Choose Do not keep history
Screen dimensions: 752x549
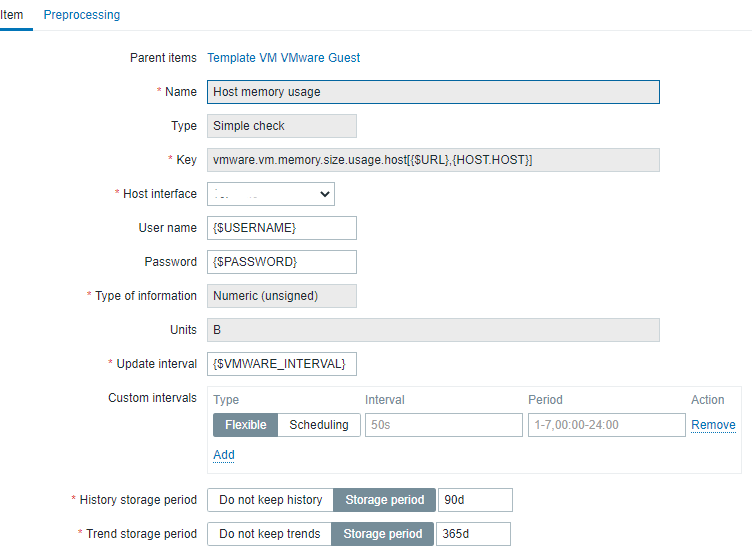click(270, 500)
